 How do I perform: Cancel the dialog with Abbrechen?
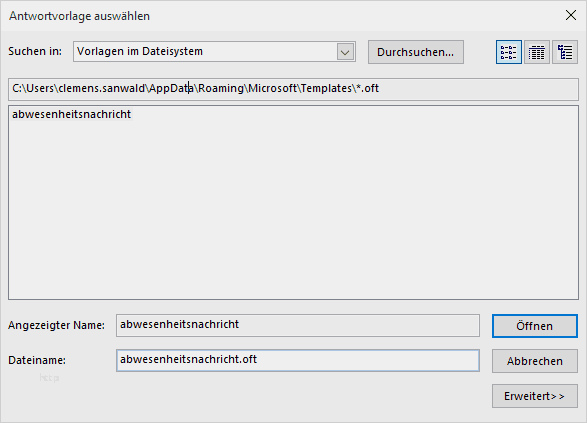tap(535, 361)
